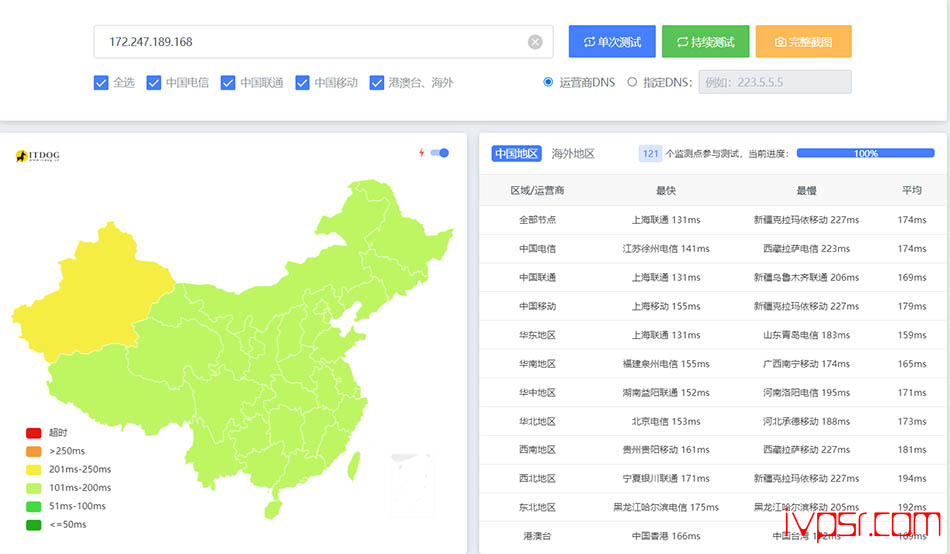Start the 持续测试 continuous test

point(705,42)
